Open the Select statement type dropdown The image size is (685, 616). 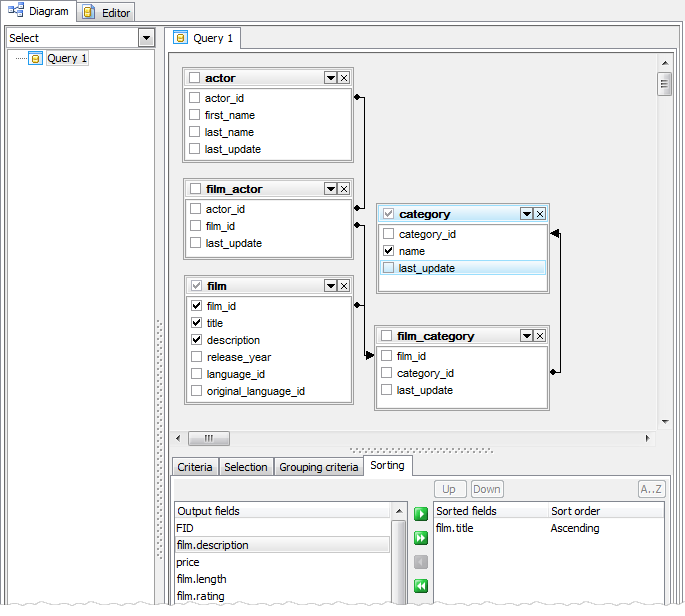(x=146, y=38)
